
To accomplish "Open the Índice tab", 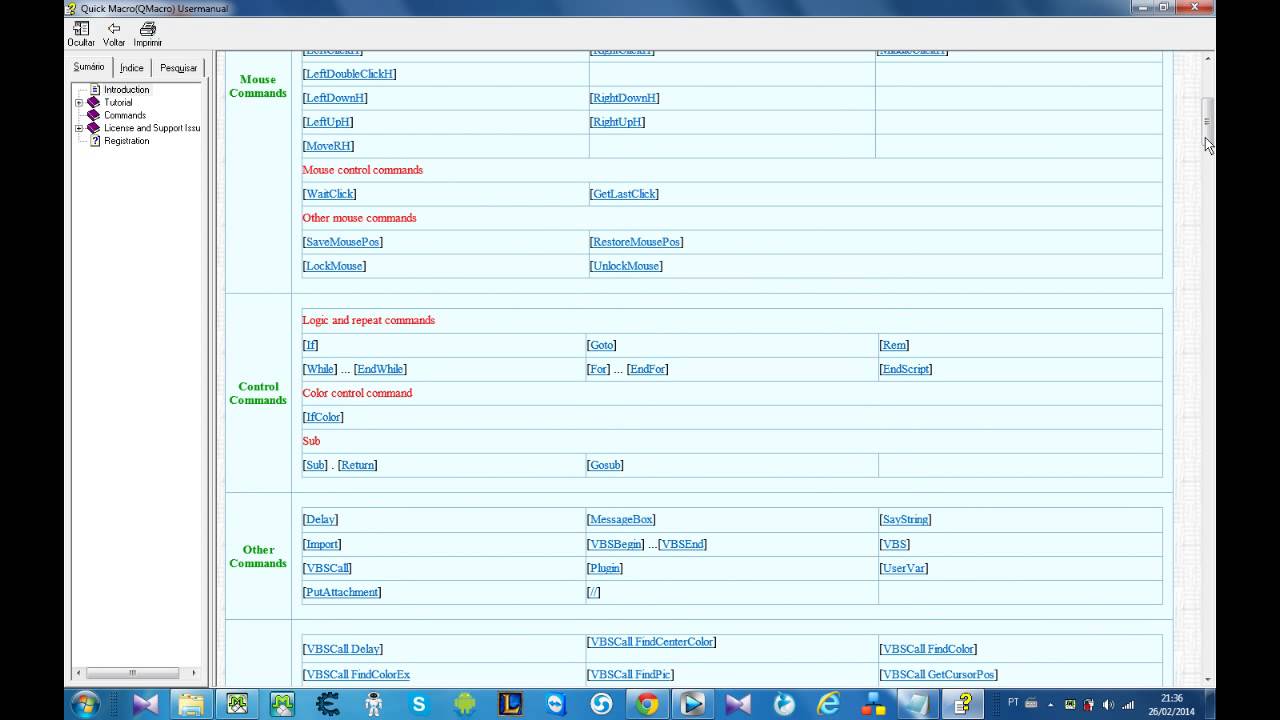I will [131, 68].
